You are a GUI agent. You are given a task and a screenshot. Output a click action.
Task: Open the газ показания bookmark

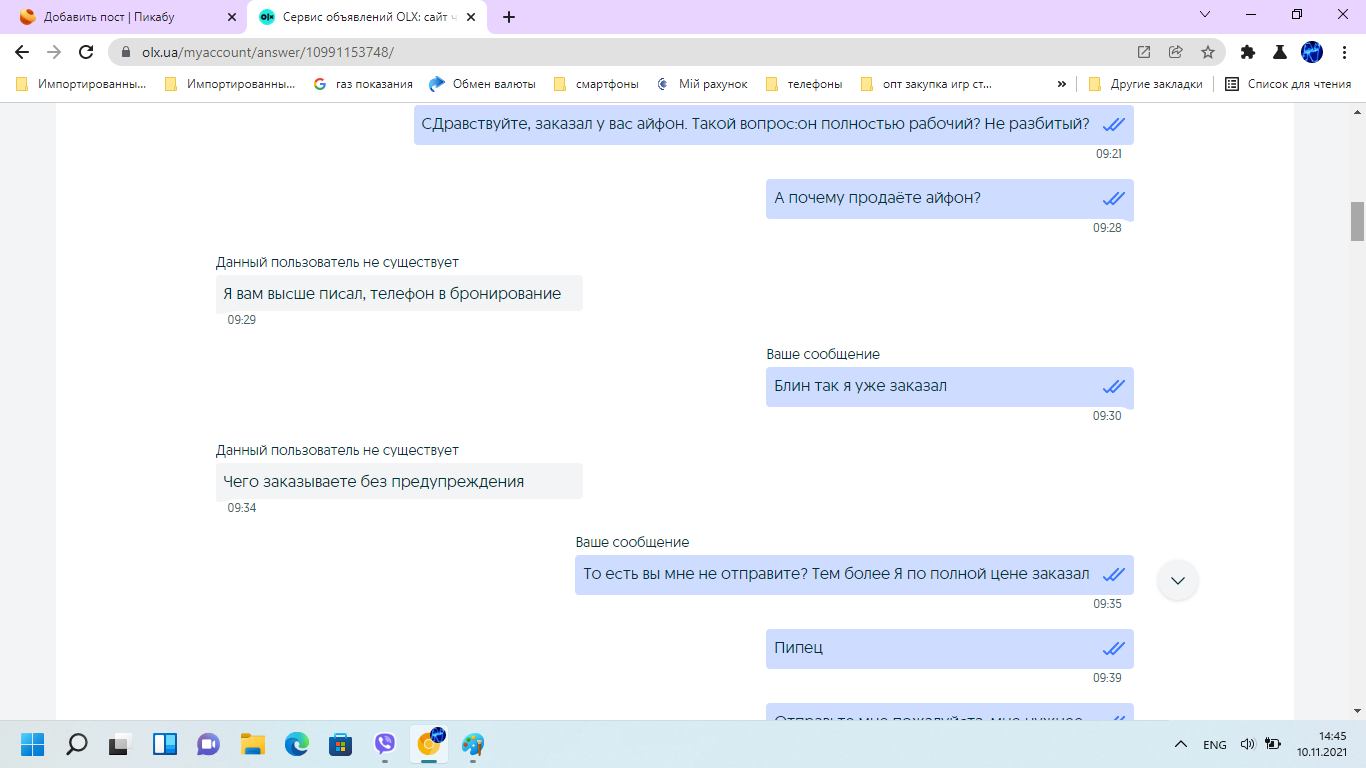click(x=363, y=84)
